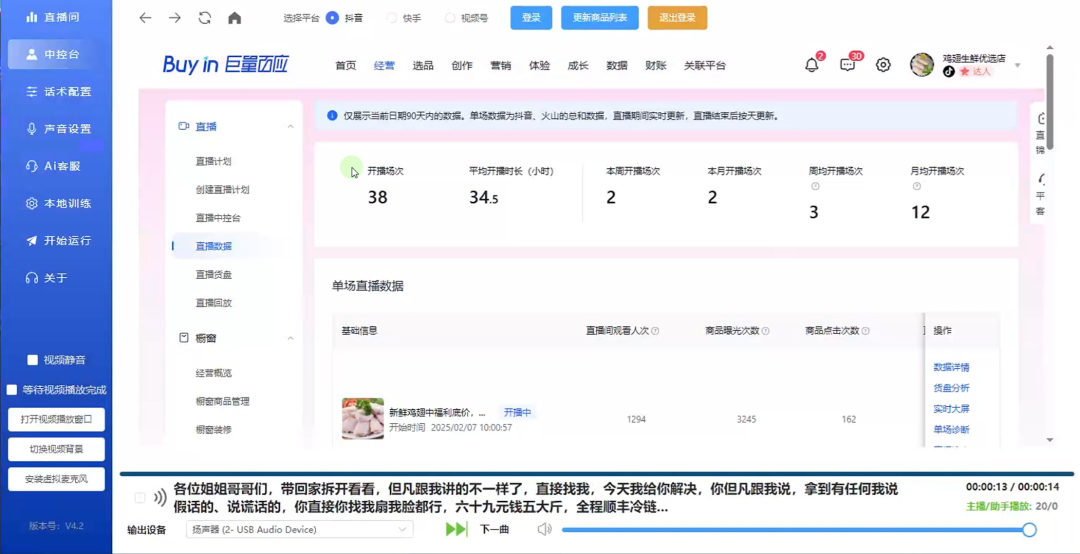Open the 关联平台 tab in top navigation
This screenshot has width=1080, height=554.
(705, 65)
